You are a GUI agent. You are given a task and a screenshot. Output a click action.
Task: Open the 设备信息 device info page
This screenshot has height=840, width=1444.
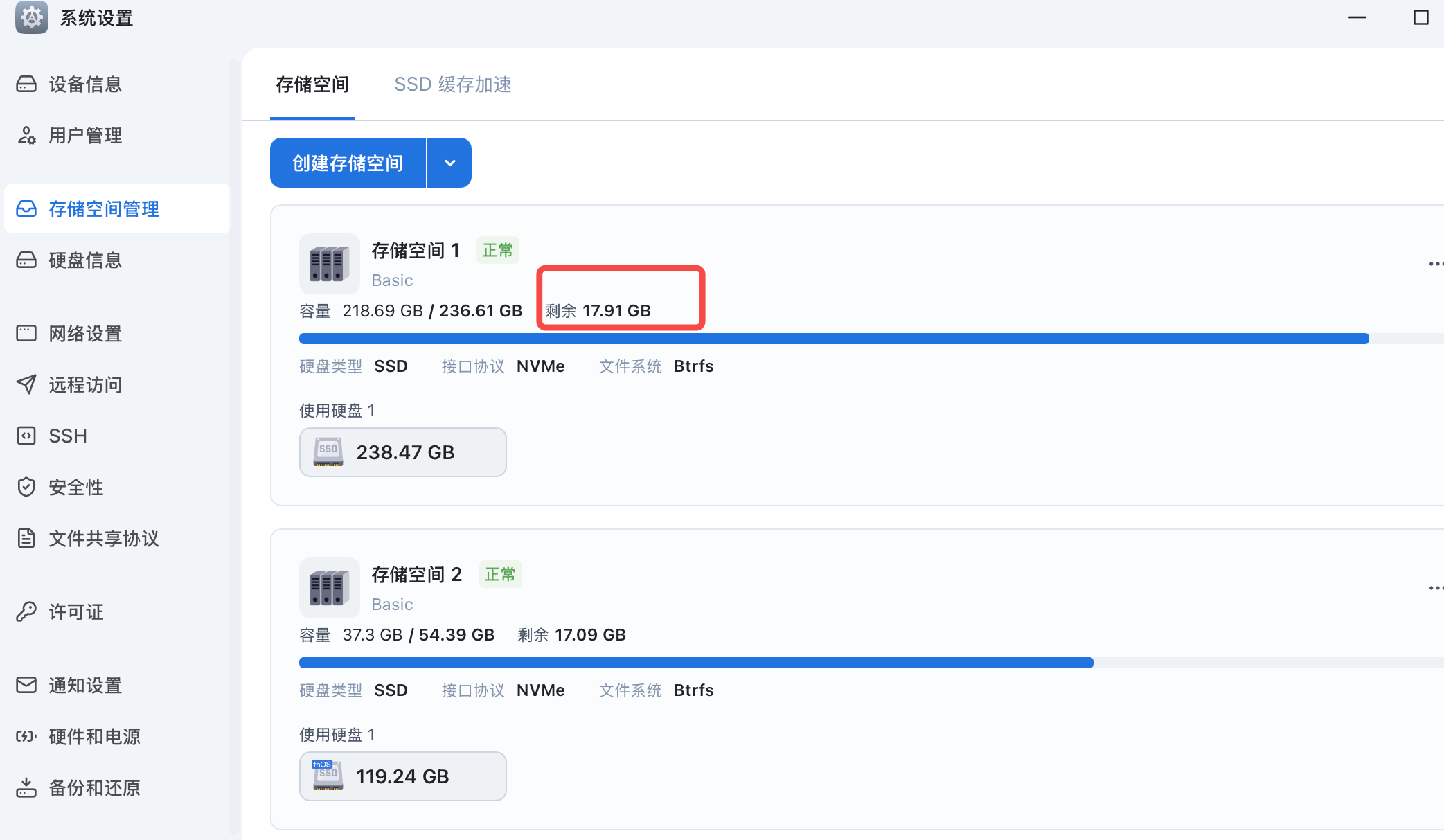(x=84, y=84)
